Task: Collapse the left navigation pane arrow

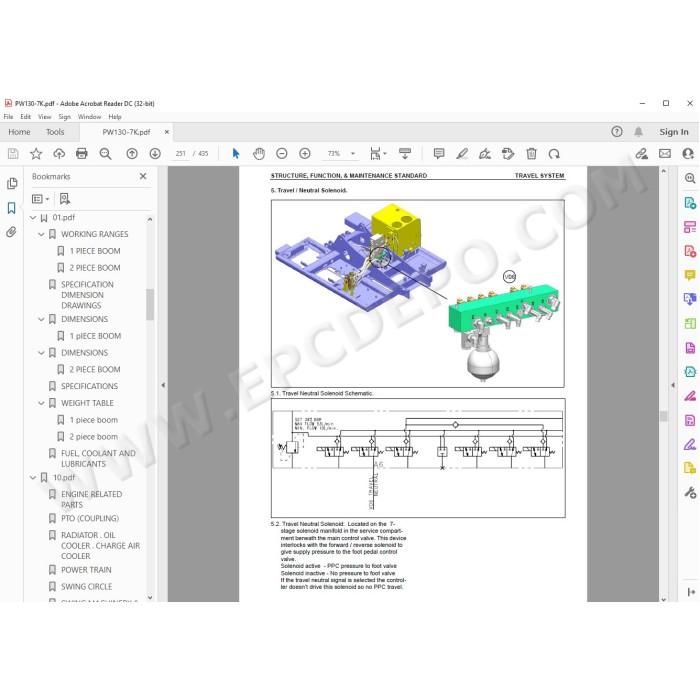Action: (163, 385)
